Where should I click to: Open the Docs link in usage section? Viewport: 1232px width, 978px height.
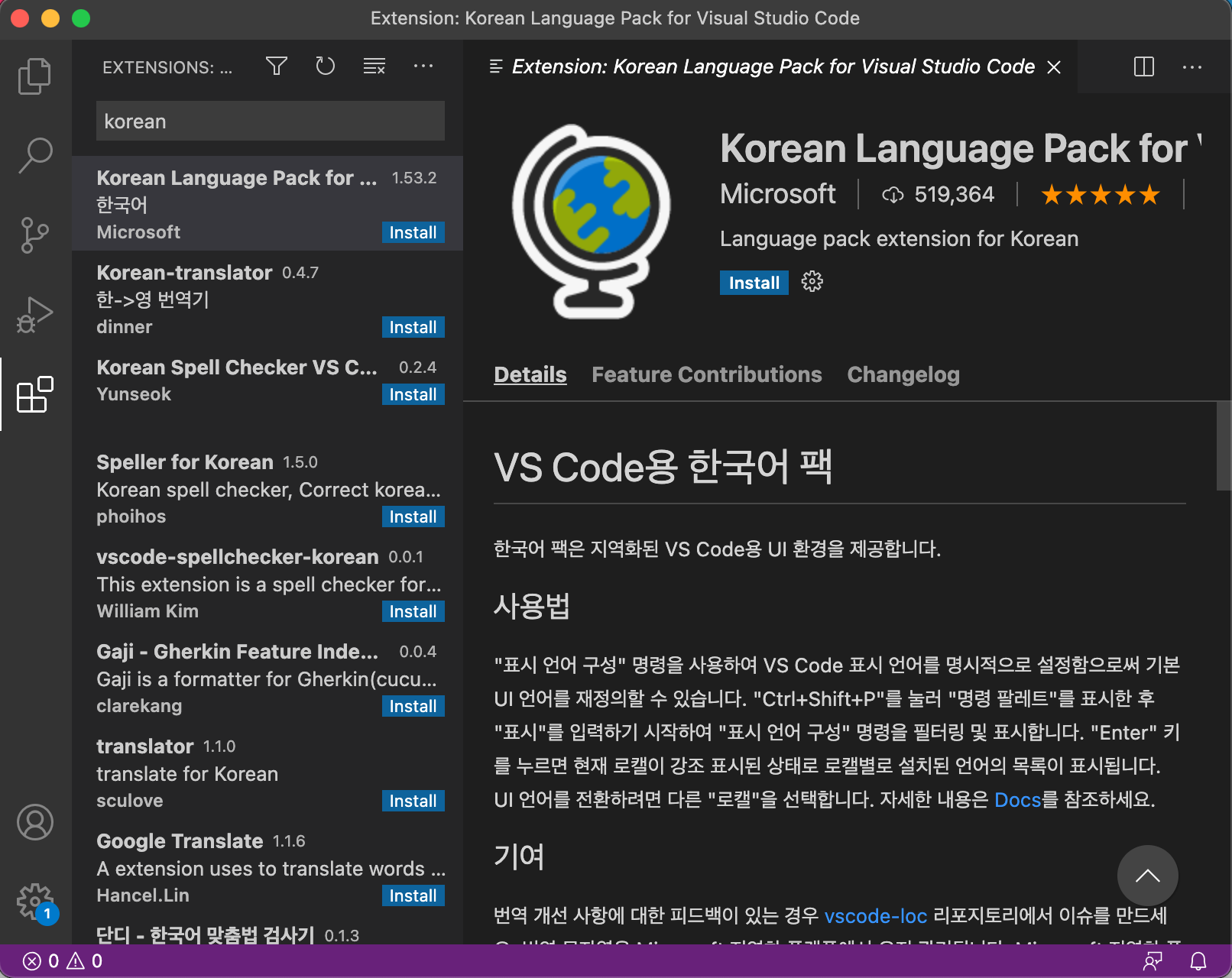[x=1018, y=799]
